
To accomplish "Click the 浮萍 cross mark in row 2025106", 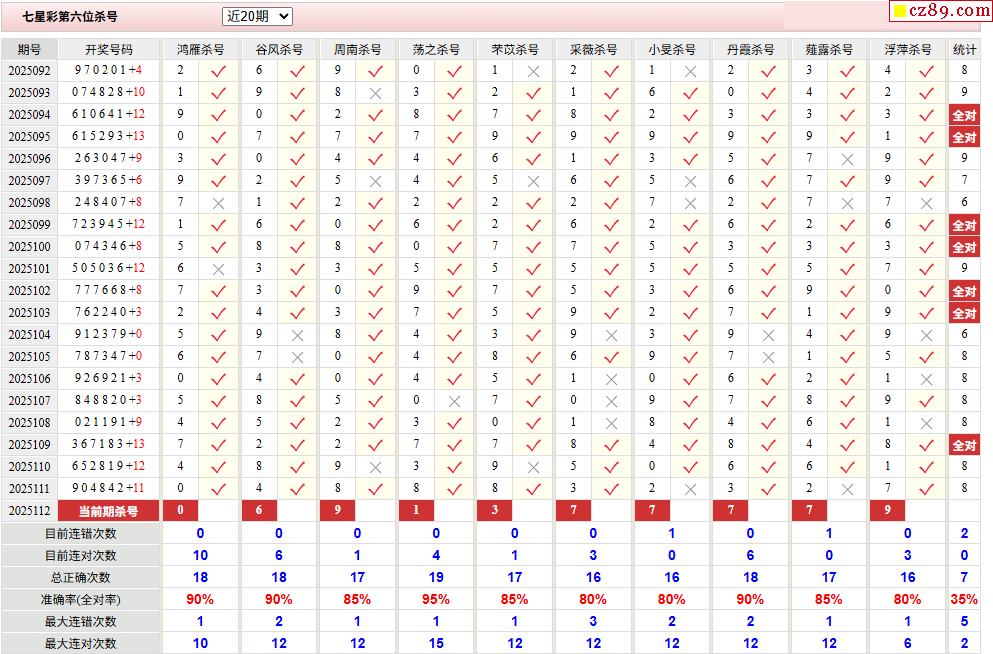I will [x=926, y=379].
